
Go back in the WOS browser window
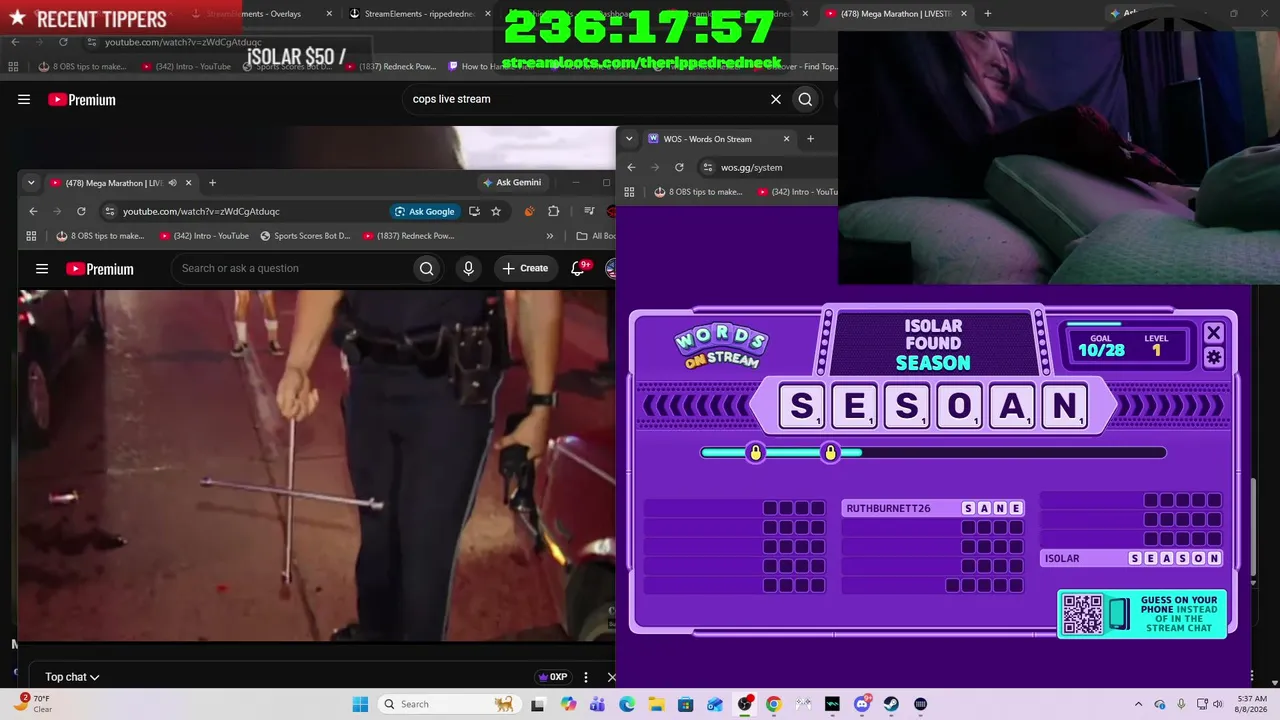pos(631,167)
